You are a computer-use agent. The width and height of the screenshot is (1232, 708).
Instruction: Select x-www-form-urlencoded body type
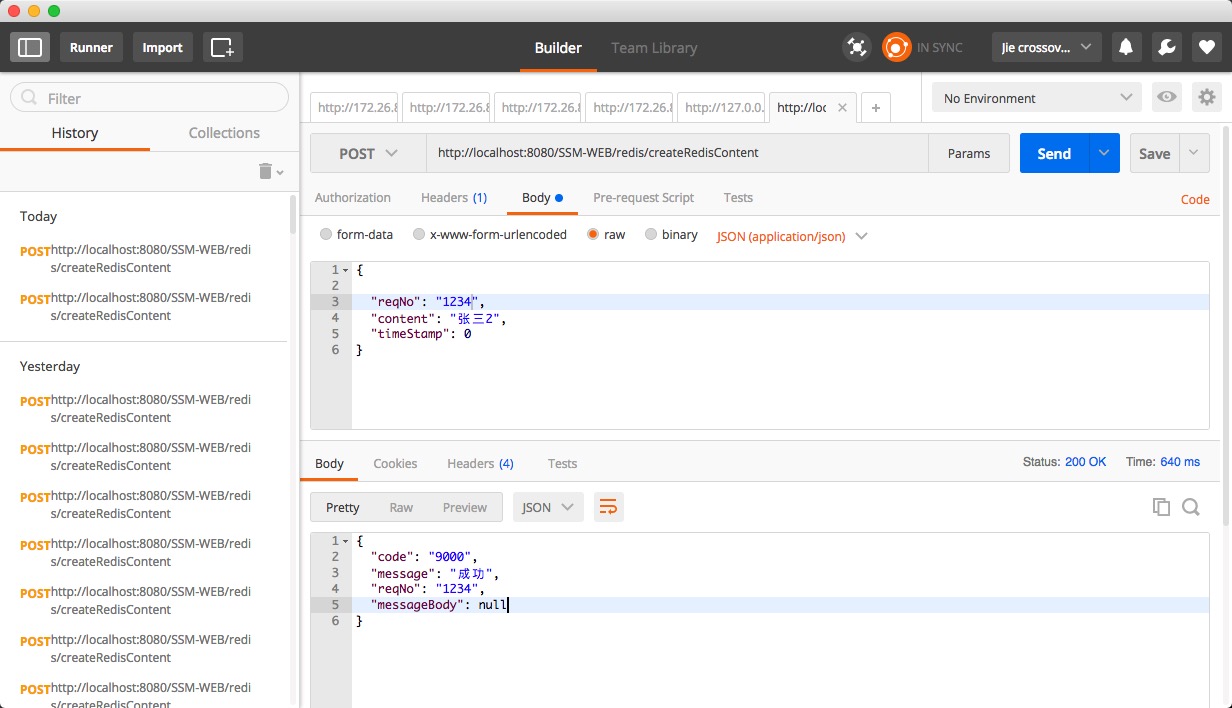418,235
